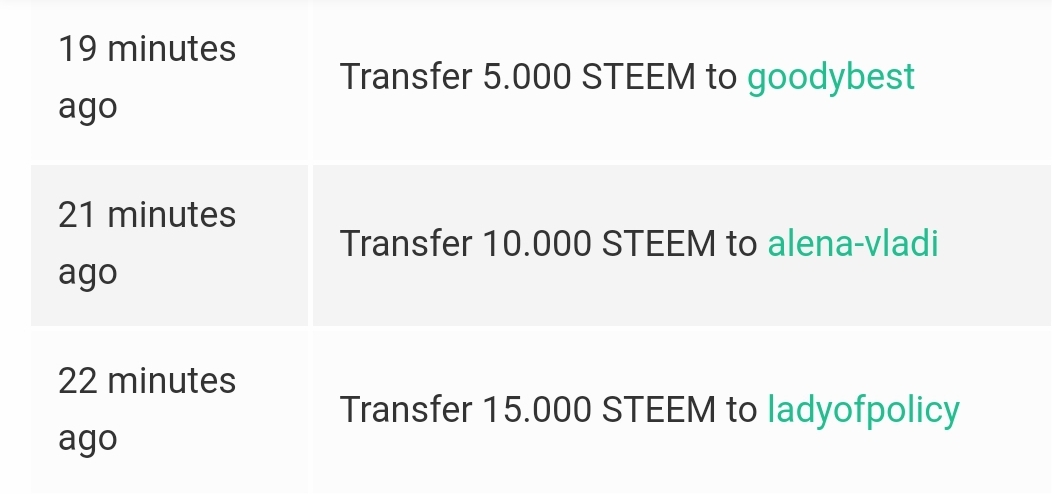Click the word Transfer in goodybest row
Viewport: 1052px width, 494px height.
point(407,77)
